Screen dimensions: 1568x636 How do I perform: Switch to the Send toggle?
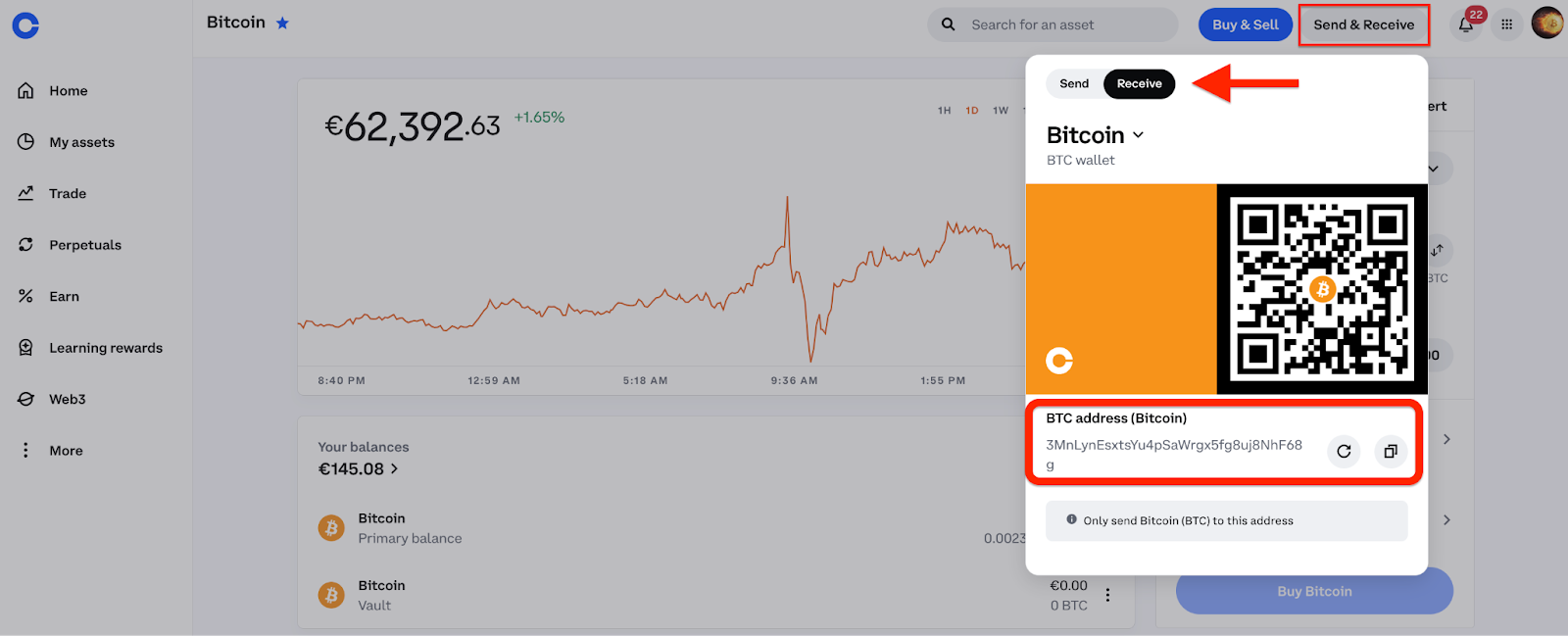pos(1074,83)
